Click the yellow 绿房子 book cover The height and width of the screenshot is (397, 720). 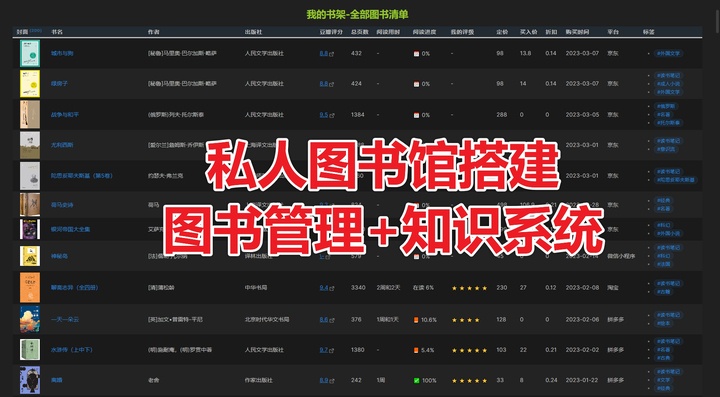[30, 84]
